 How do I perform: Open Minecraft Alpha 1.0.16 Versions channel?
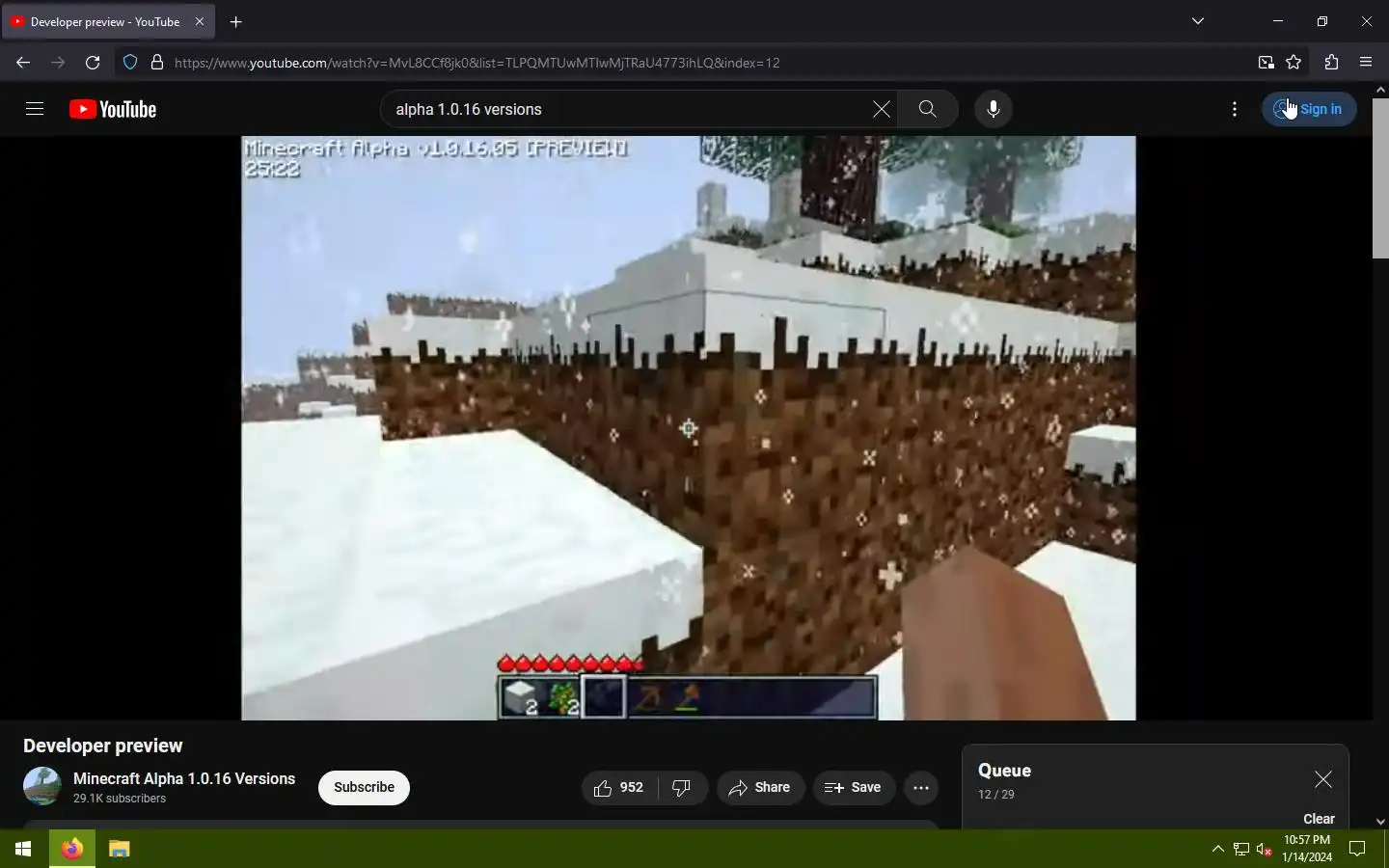click(184, 778)
